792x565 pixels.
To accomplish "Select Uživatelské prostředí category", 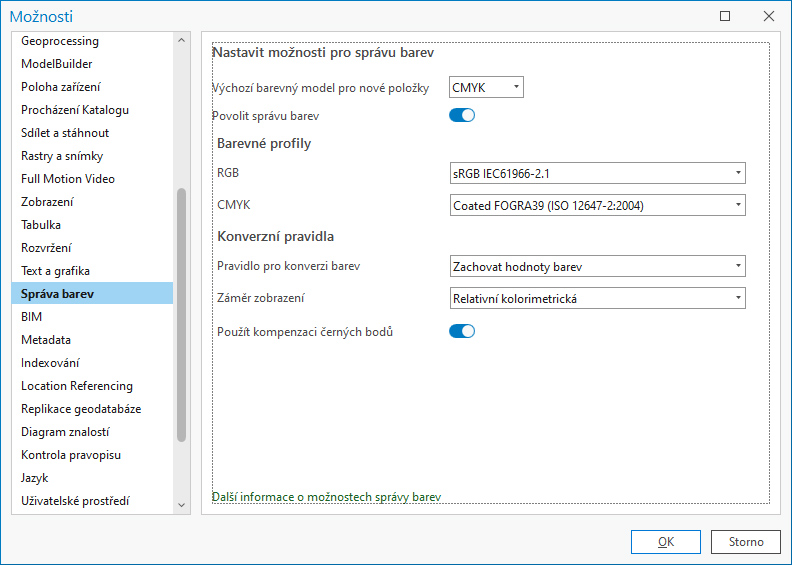I will [x=92, y=500].
